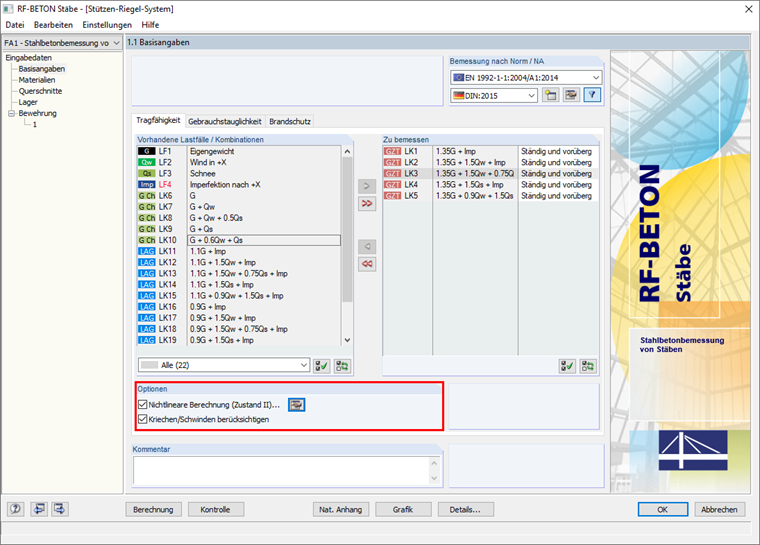This screenshot has height=545, width=760.
Task: Open the Bearbeiten menu
Action: coord(53,25)
